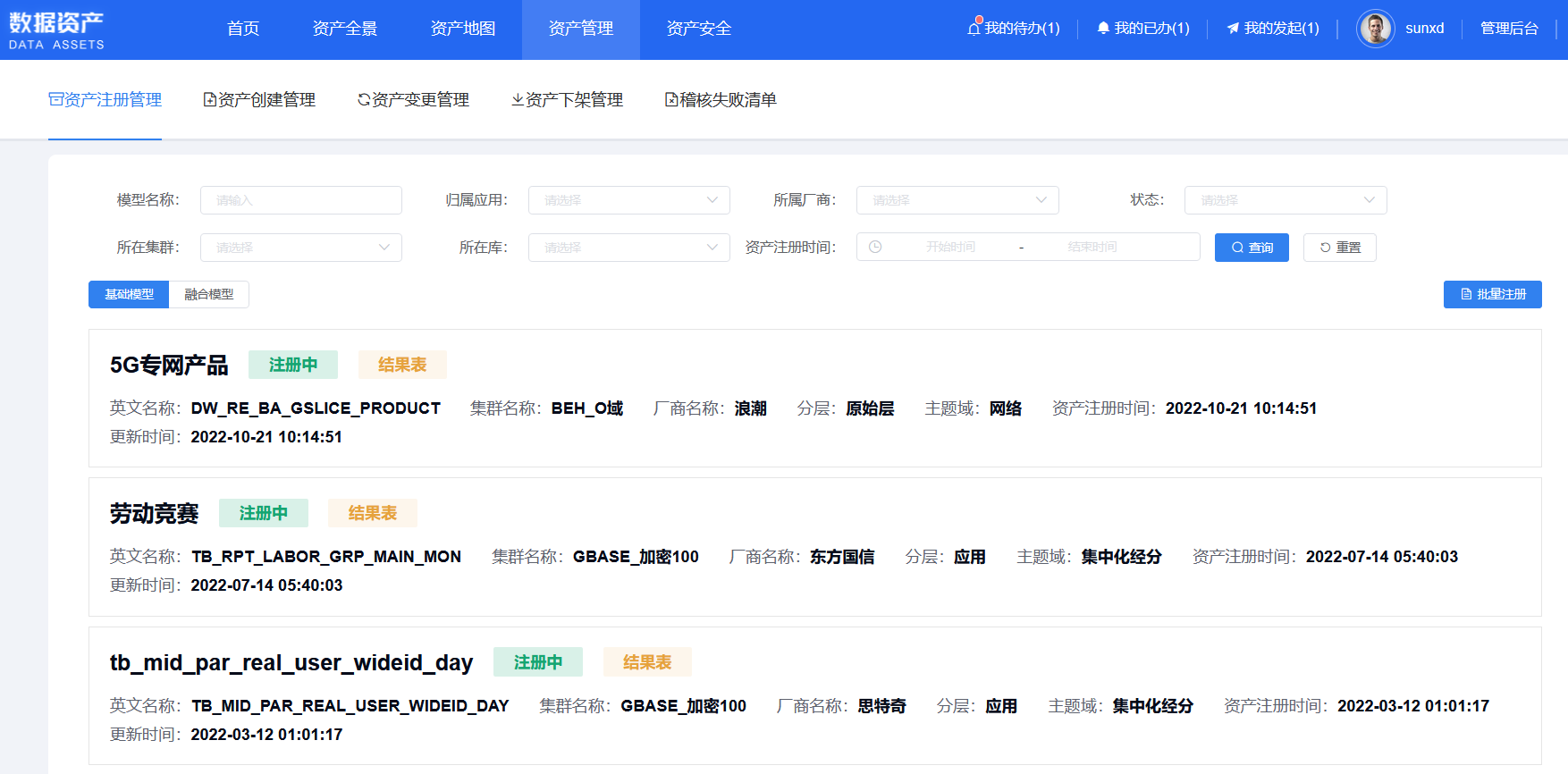
Task: Open the 资产全景 menu
Action: 345,29
